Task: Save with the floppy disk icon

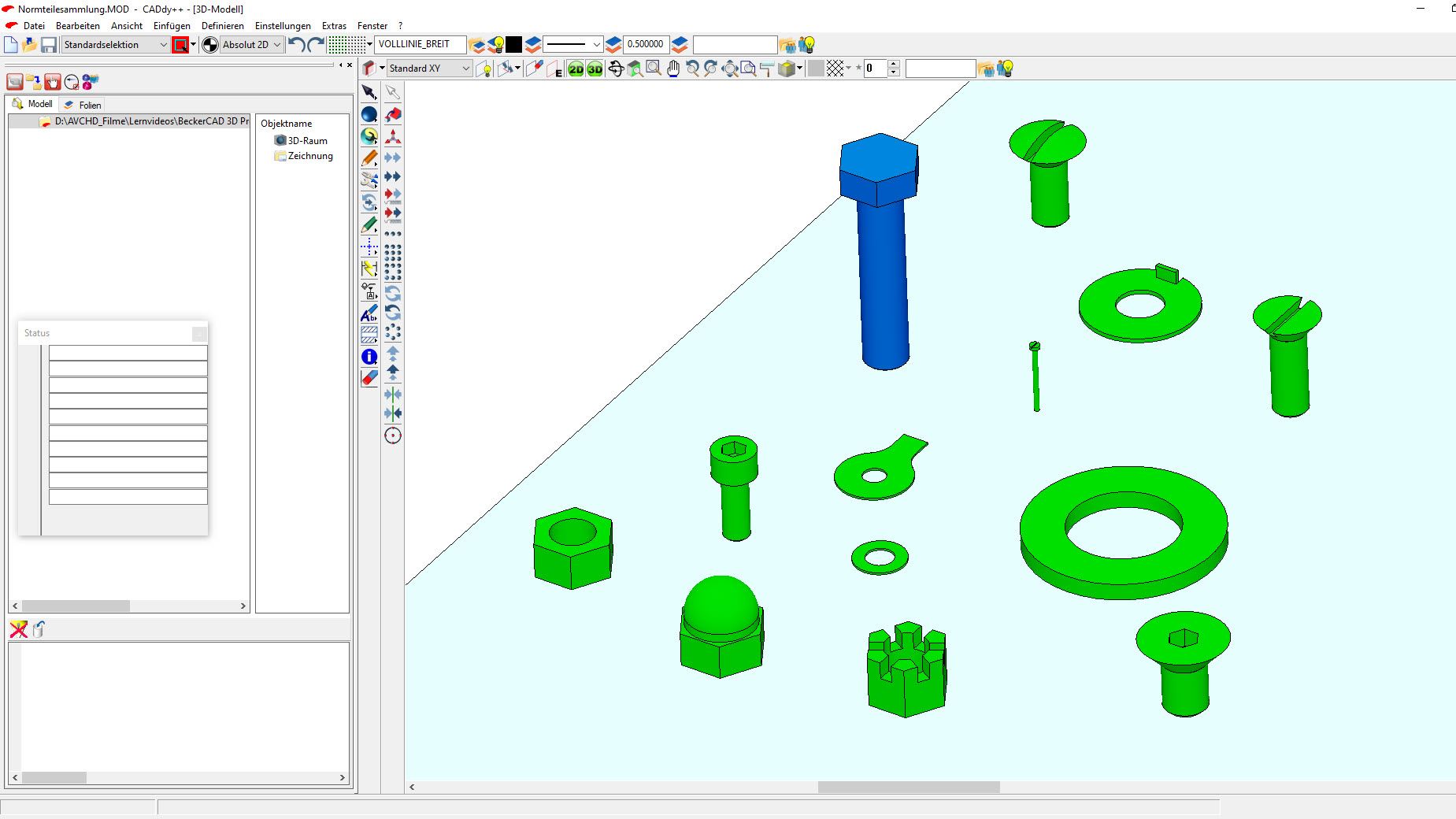Action: tap(49, 45)
